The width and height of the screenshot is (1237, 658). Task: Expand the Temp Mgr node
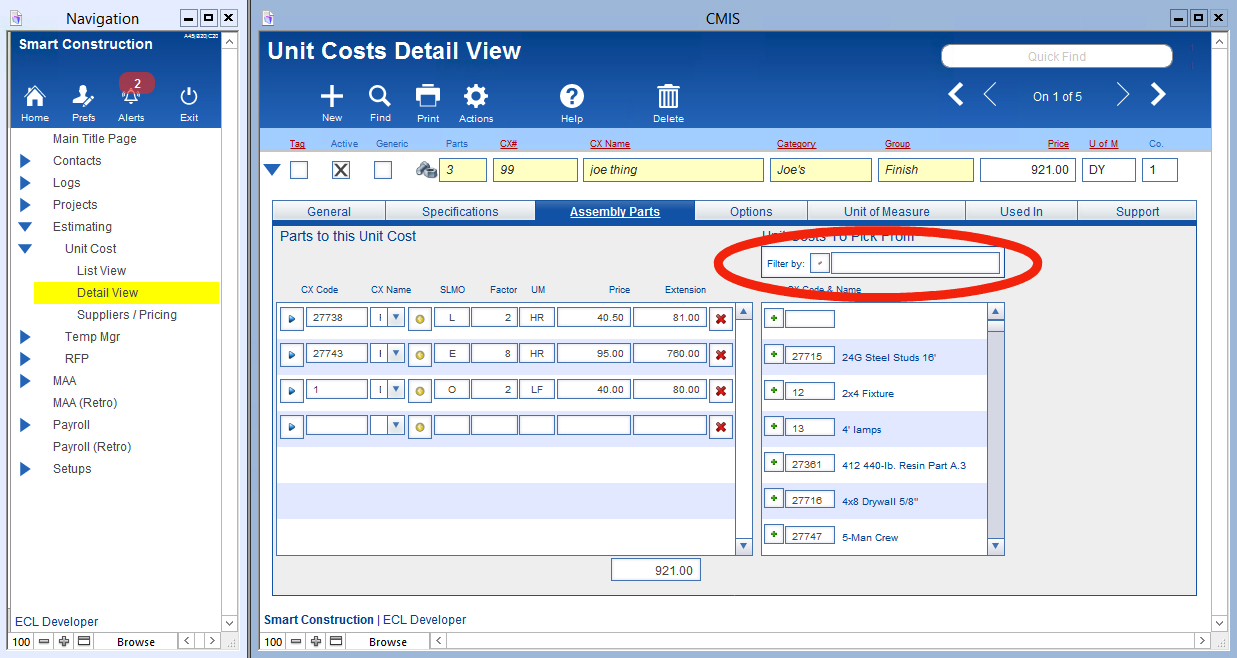click(x=25, y=337)
